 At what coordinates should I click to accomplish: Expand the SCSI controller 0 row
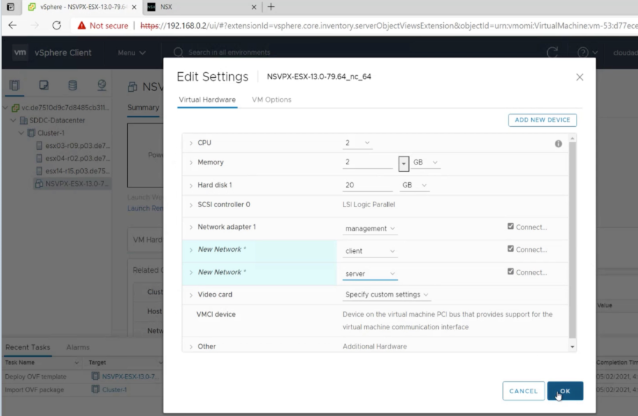tap(191, 205)
